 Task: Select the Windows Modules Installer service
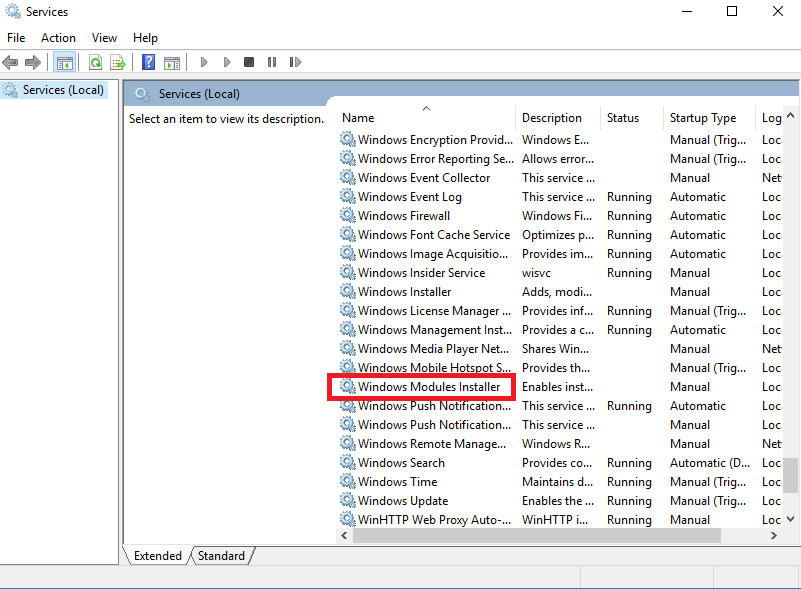tap(429, 387)
